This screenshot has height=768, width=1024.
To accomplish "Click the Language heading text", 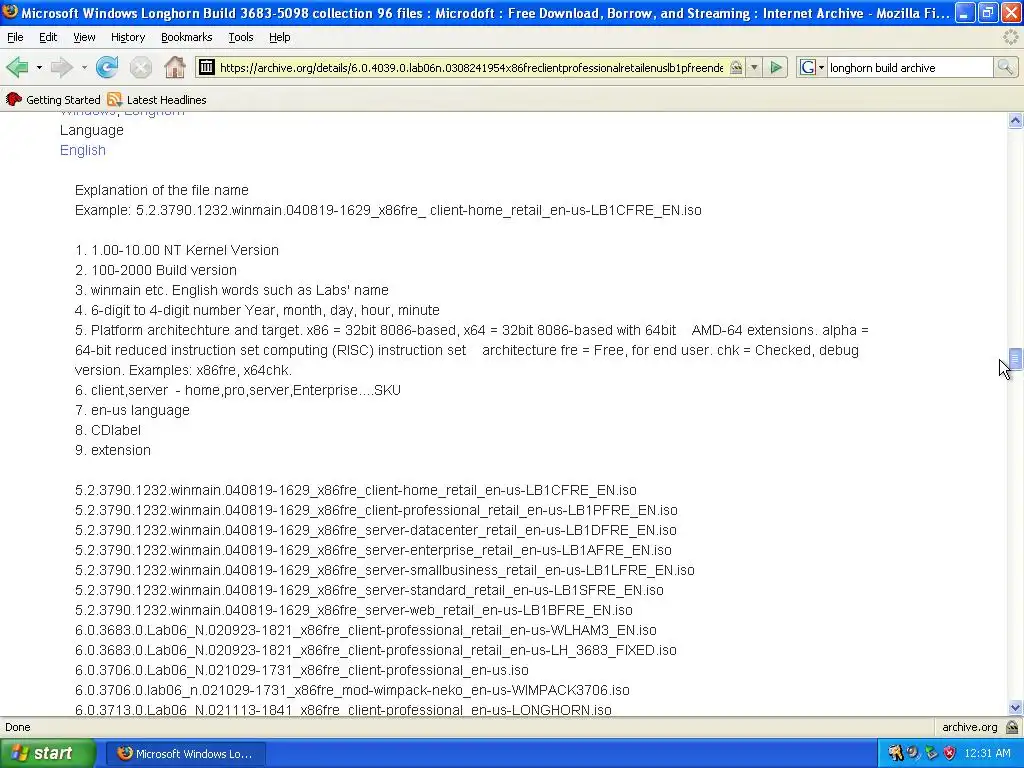I will click(x=92, y=130).
